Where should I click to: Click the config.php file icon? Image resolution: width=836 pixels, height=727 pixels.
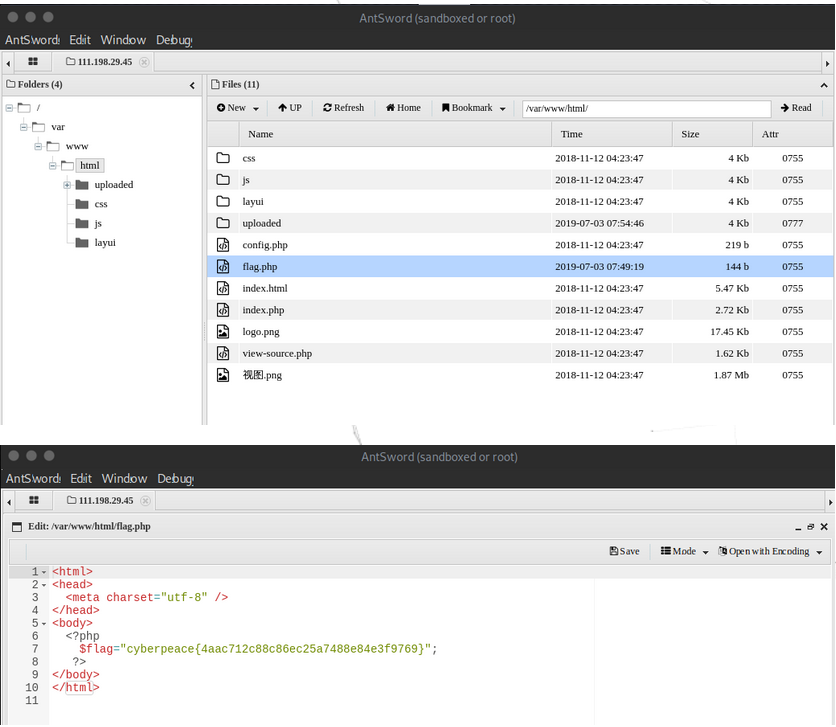(x=223, y=245)
